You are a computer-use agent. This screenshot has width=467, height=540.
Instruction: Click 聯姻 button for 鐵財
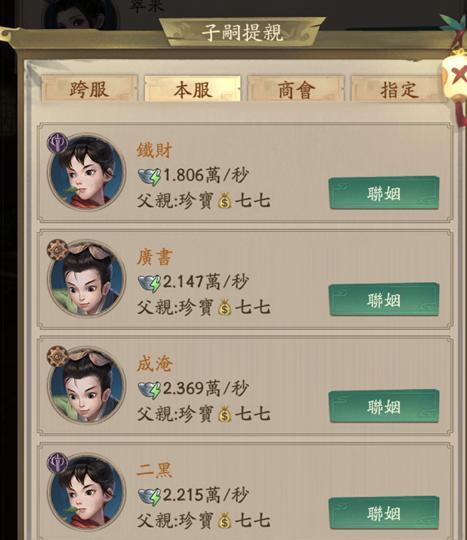pyautogui.click(x=384, y=193)
